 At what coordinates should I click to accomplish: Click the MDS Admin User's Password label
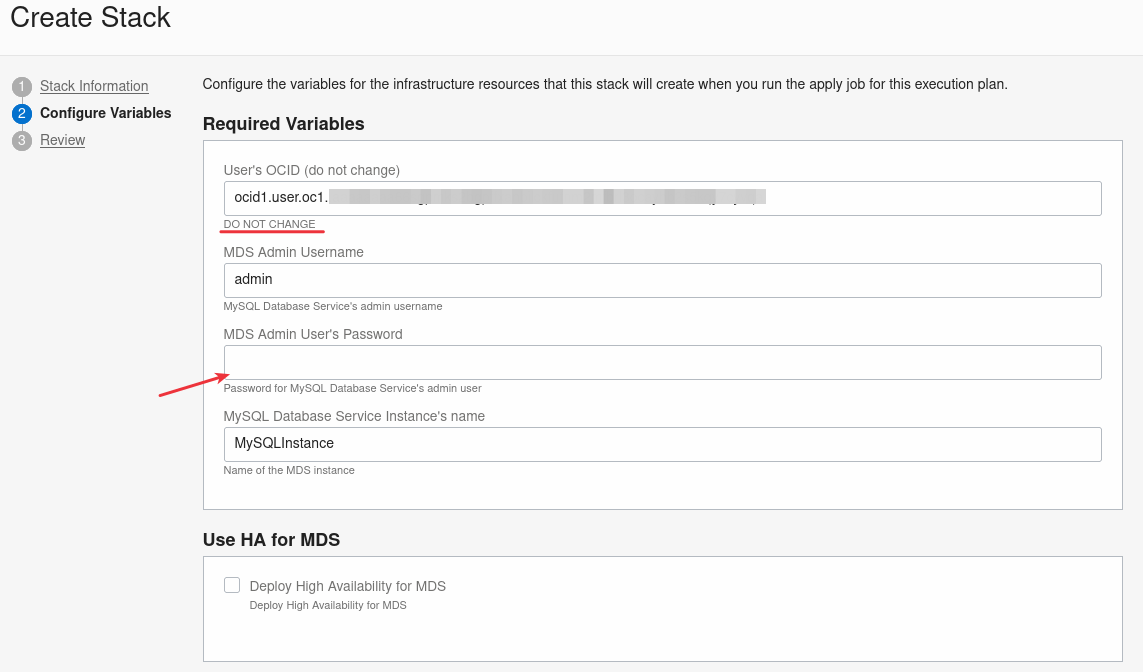pyautogui.click(x=312, y=334)
